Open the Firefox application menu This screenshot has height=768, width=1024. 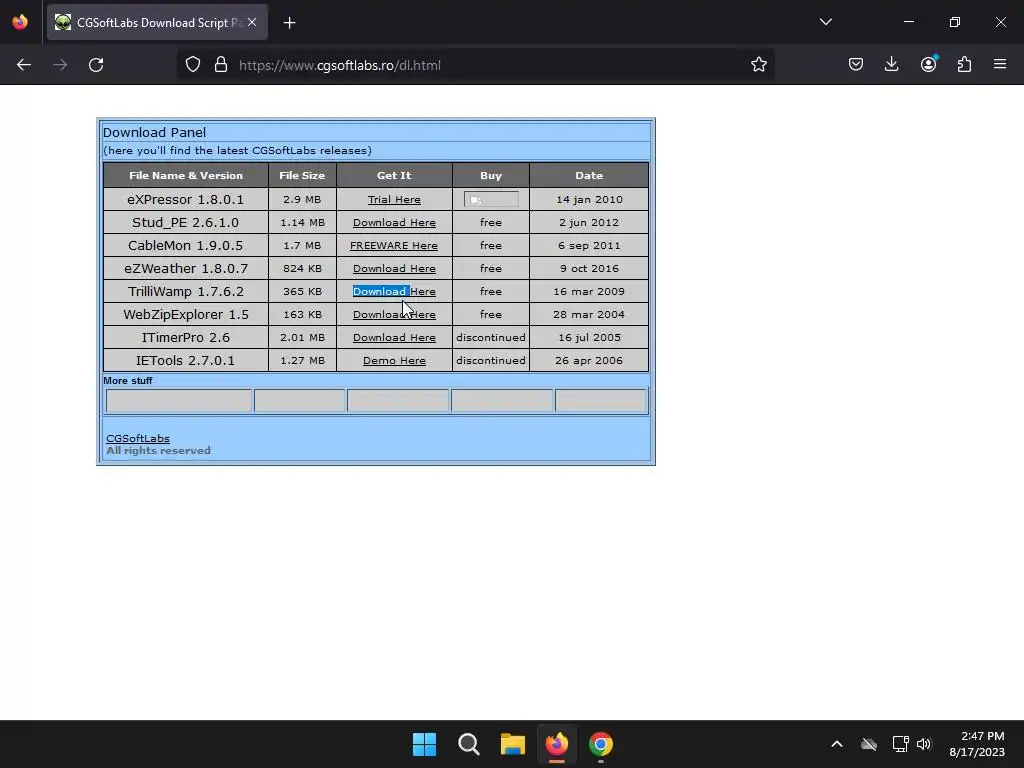1000,65
